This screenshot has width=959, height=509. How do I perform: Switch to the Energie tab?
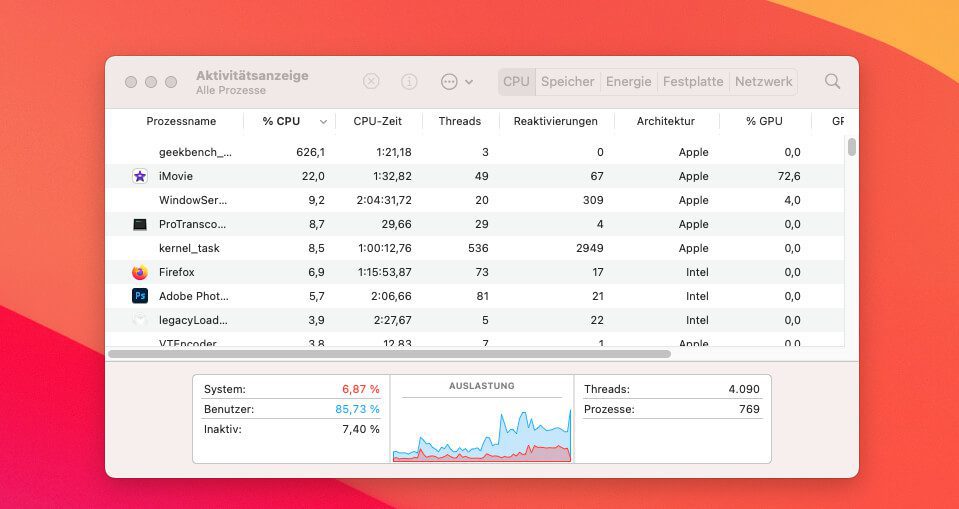tap(628, 81)
